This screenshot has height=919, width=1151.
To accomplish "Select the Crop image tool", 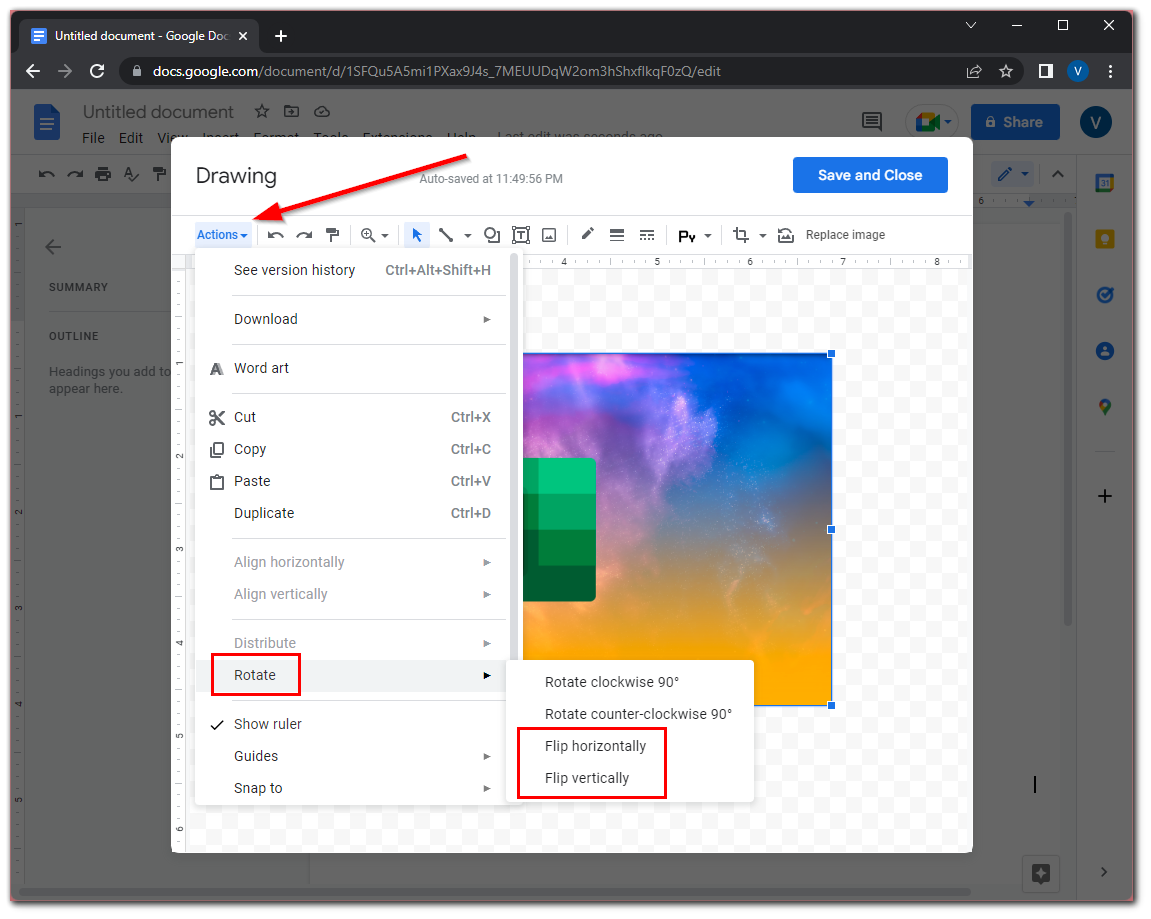I will (x=741, y=234).
